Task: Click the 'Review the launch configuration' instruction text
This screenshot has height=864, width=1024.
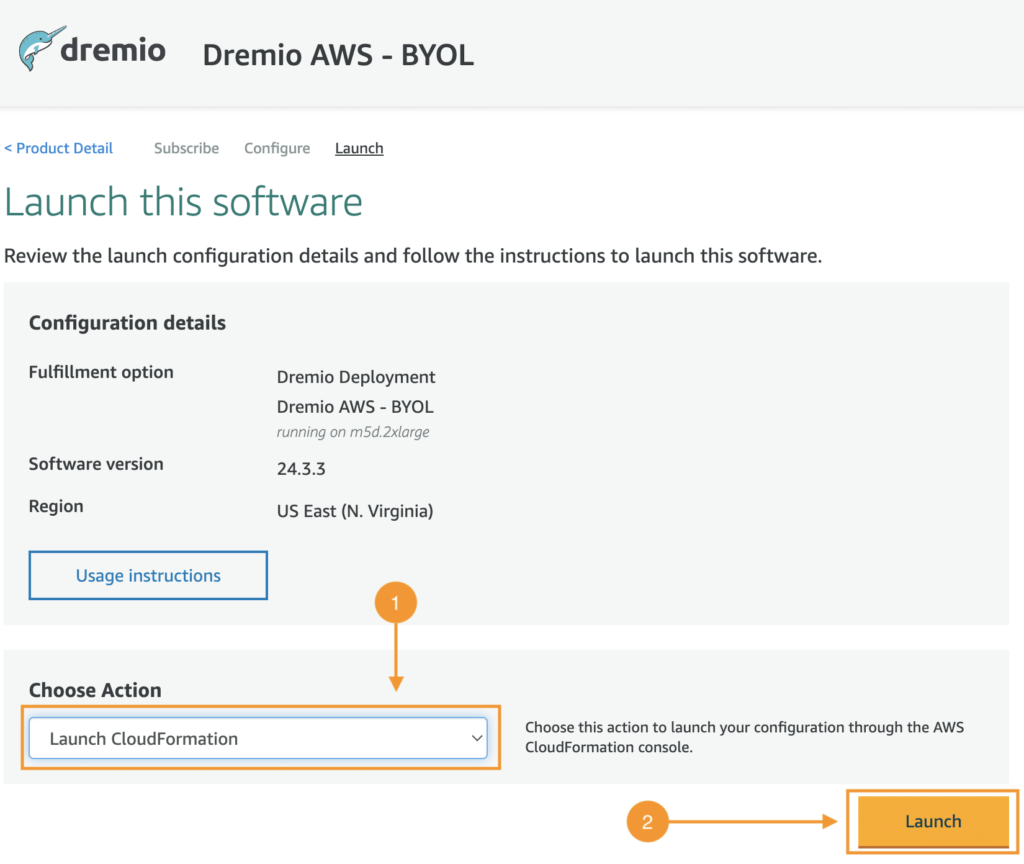Action: tap(413, 255)
